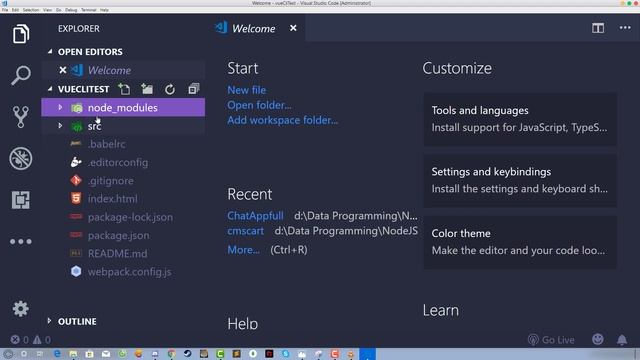Open the .gitignore file
The height and width of the screenshot is (360, 640).
point(123,180)
